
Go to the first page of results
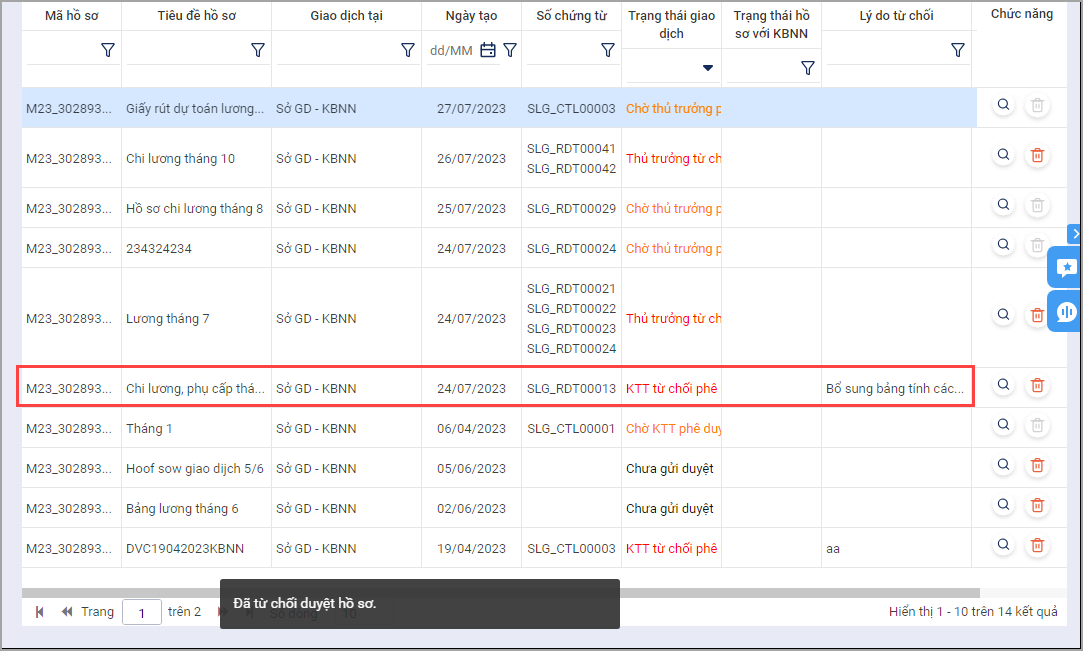tap(39, 612)
